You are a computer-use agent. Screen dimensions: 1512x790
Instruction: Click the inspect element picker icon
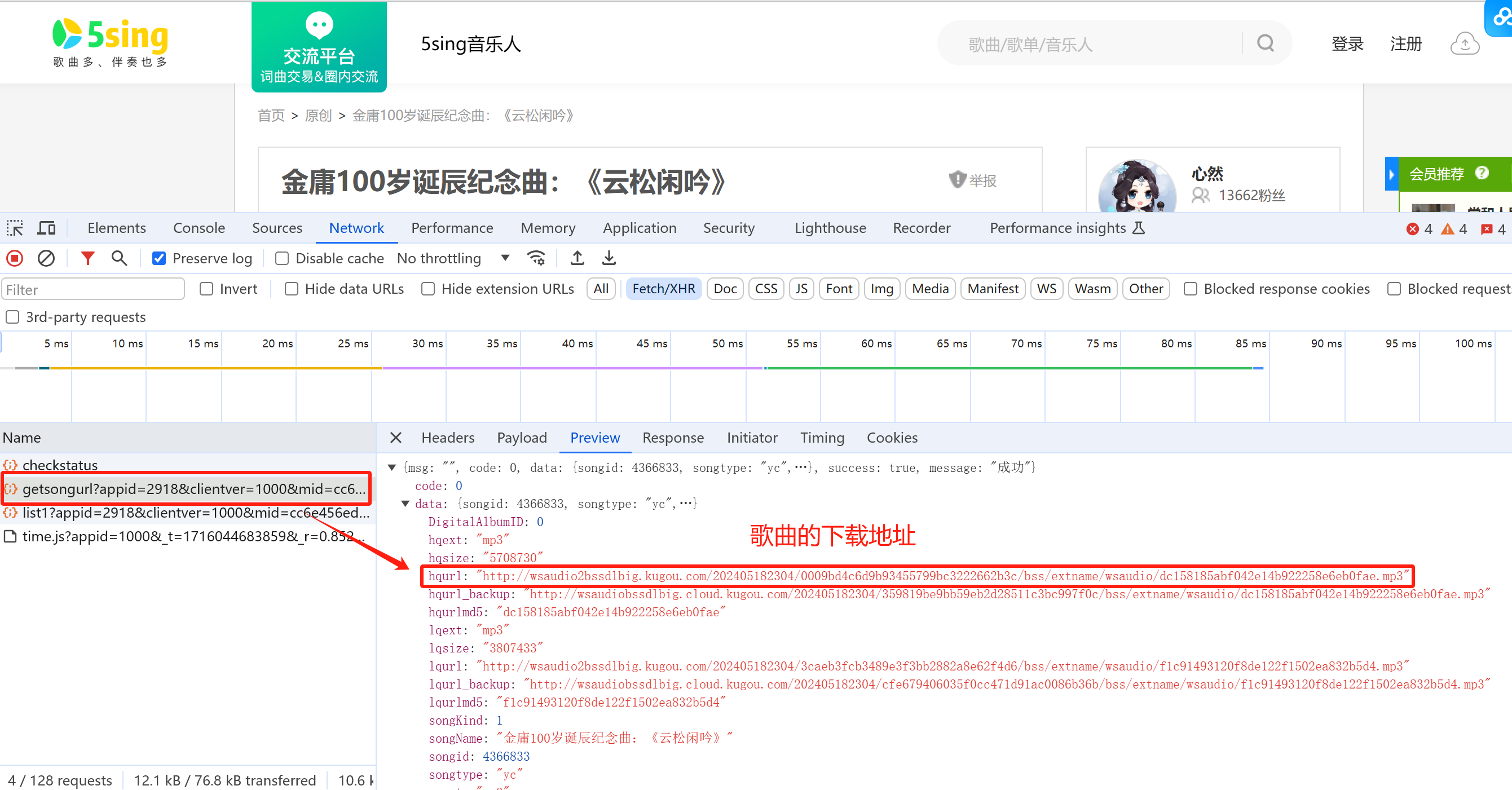(15, 228)
